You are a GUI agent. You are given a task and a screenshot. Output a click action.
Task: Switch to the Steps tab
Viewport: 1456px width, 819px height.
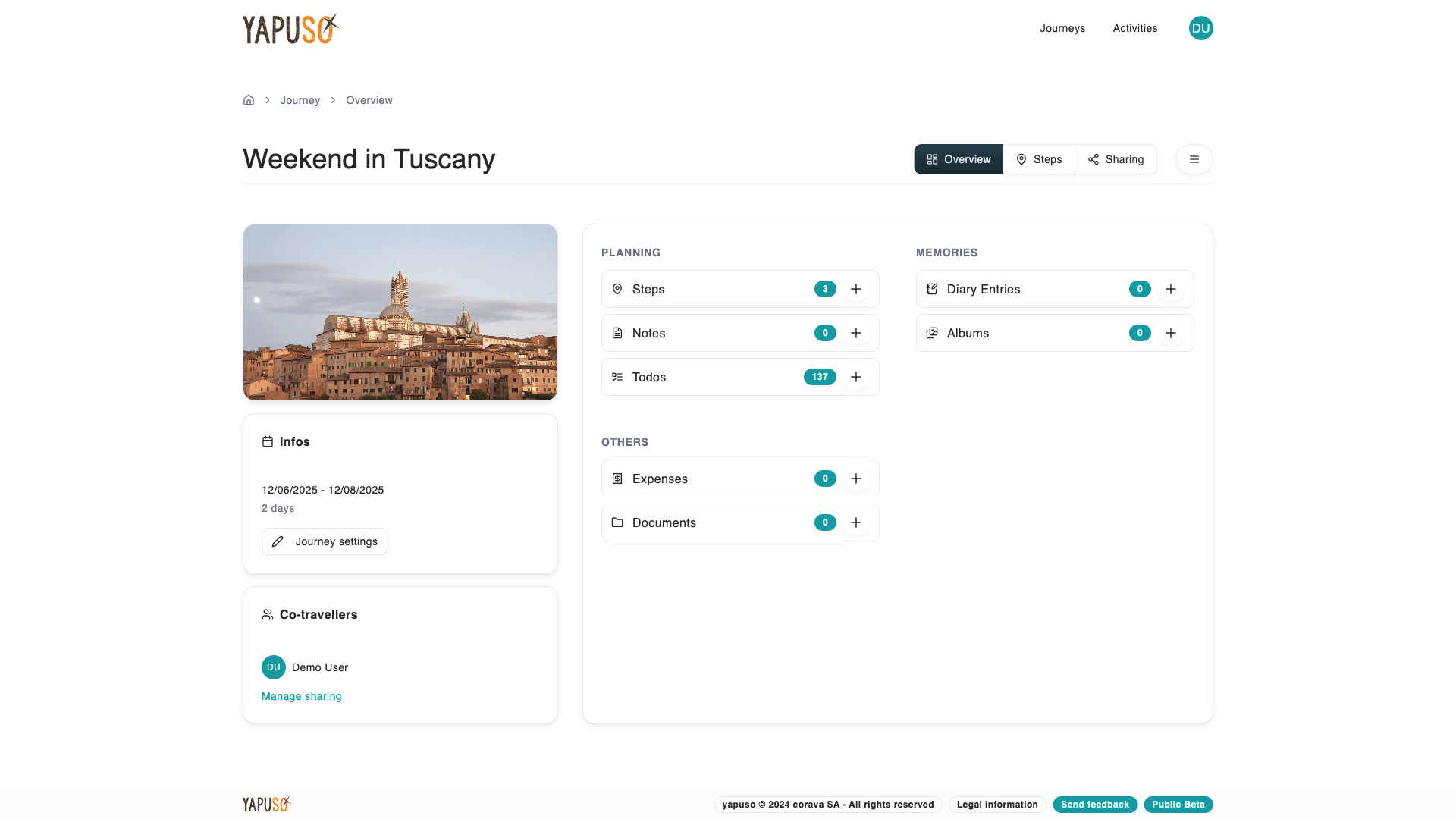(x=1039, y=159)
